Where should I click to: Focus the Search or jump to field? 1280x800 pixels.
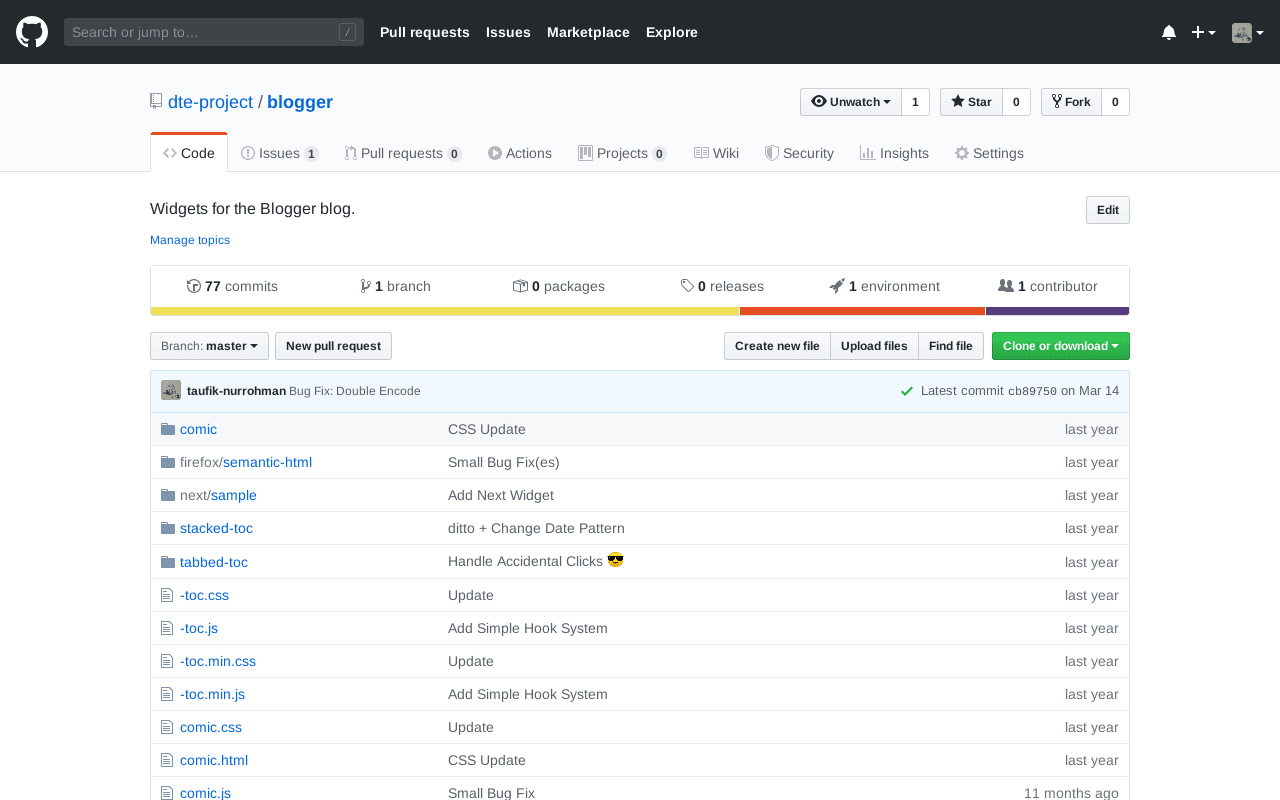click(x=214, y=32)
